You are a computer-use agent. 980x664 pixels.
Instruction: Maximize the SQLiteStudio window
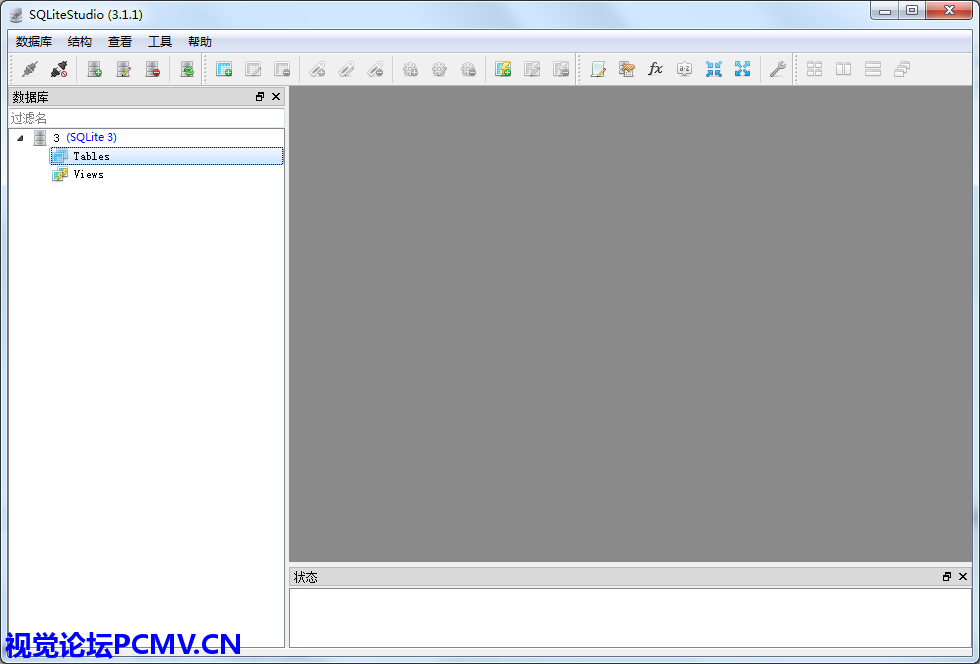pyautogui.click(x=912, y=11)
